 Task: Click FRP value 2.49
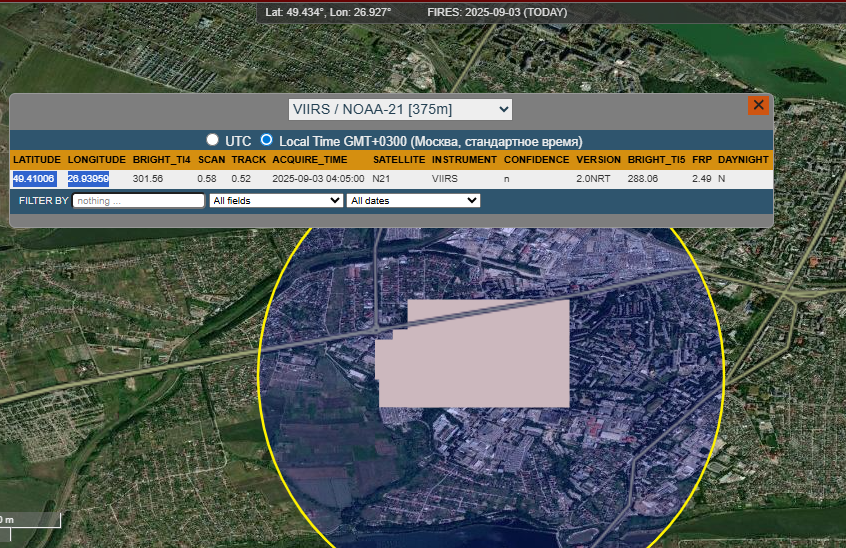point(701,179)
